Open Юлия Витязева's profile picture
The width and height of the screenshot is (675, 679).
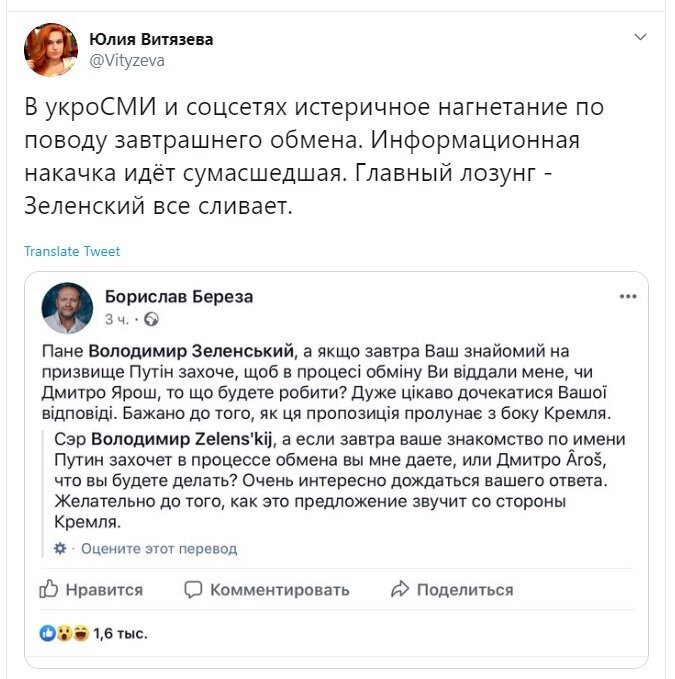51,50
